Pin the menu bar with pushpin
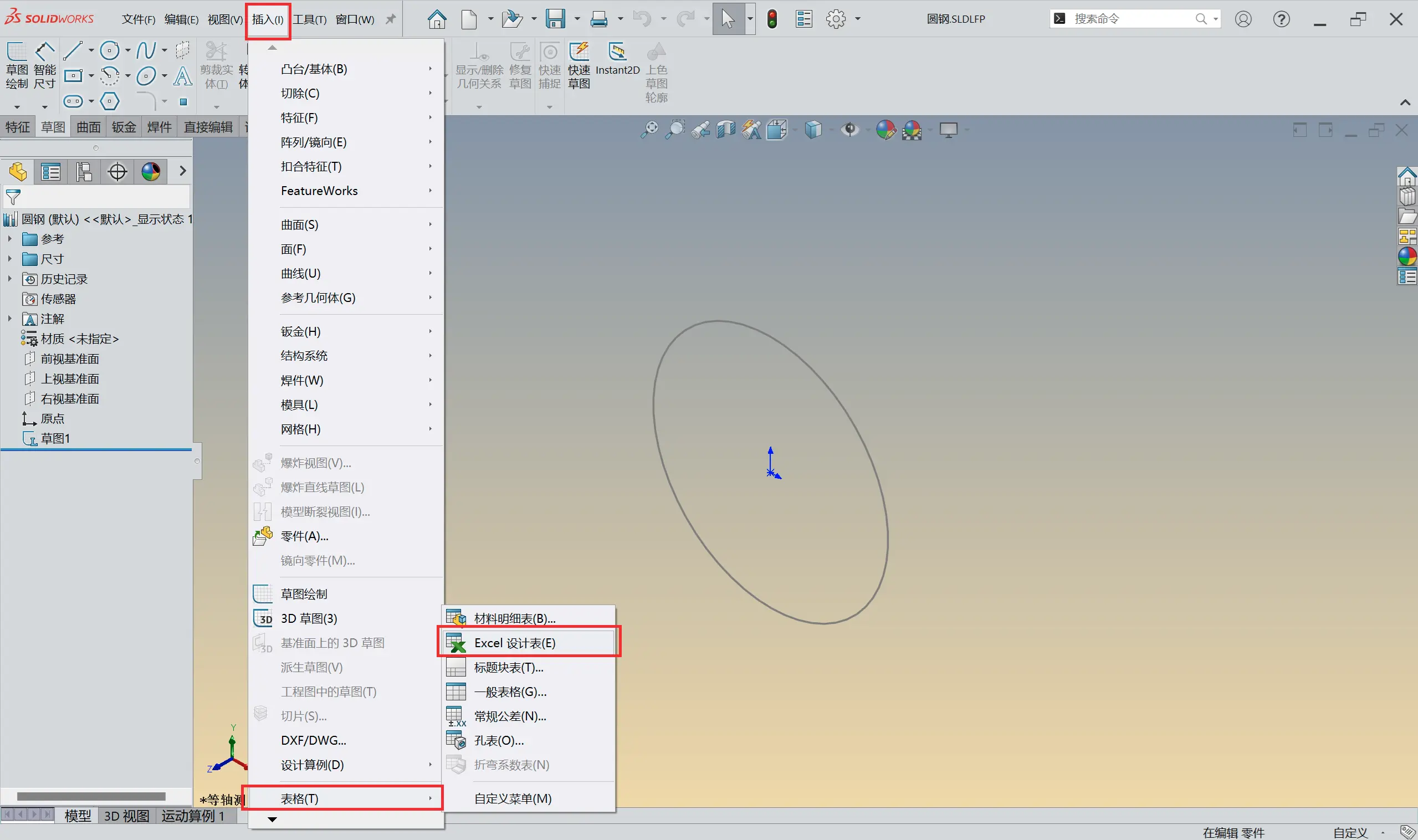 (390, 19)
